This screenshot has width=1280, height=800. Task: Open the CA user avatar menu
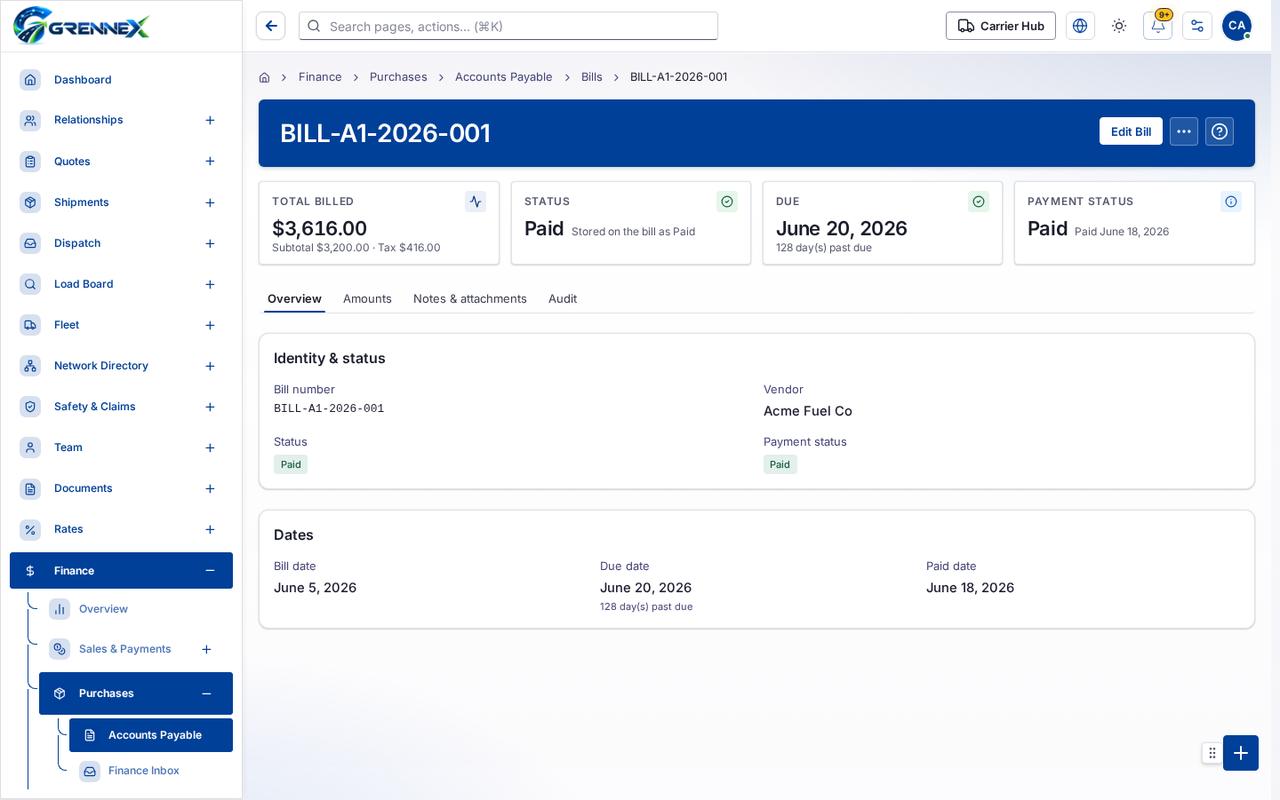[1237, 26]
